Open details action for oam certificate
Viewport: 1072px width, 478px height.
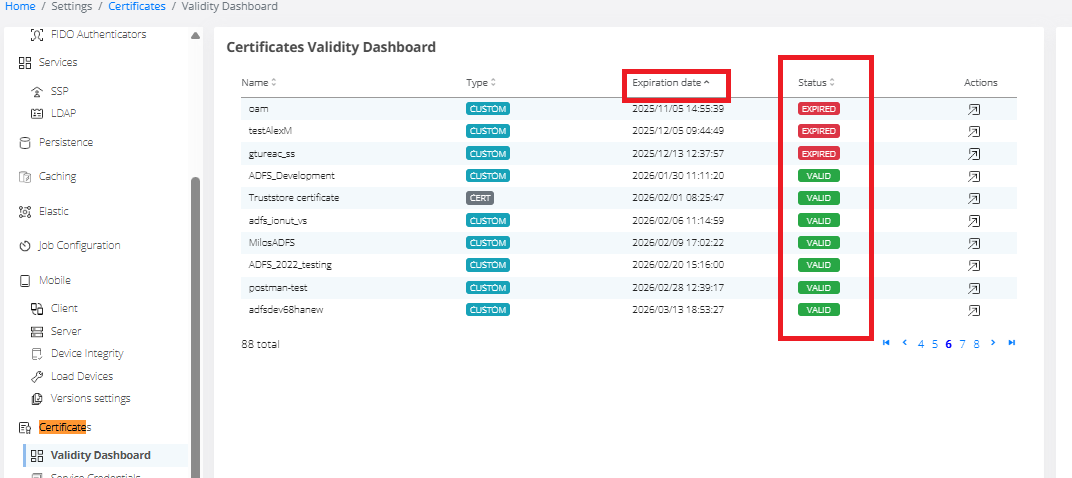[x=974, y=109]
